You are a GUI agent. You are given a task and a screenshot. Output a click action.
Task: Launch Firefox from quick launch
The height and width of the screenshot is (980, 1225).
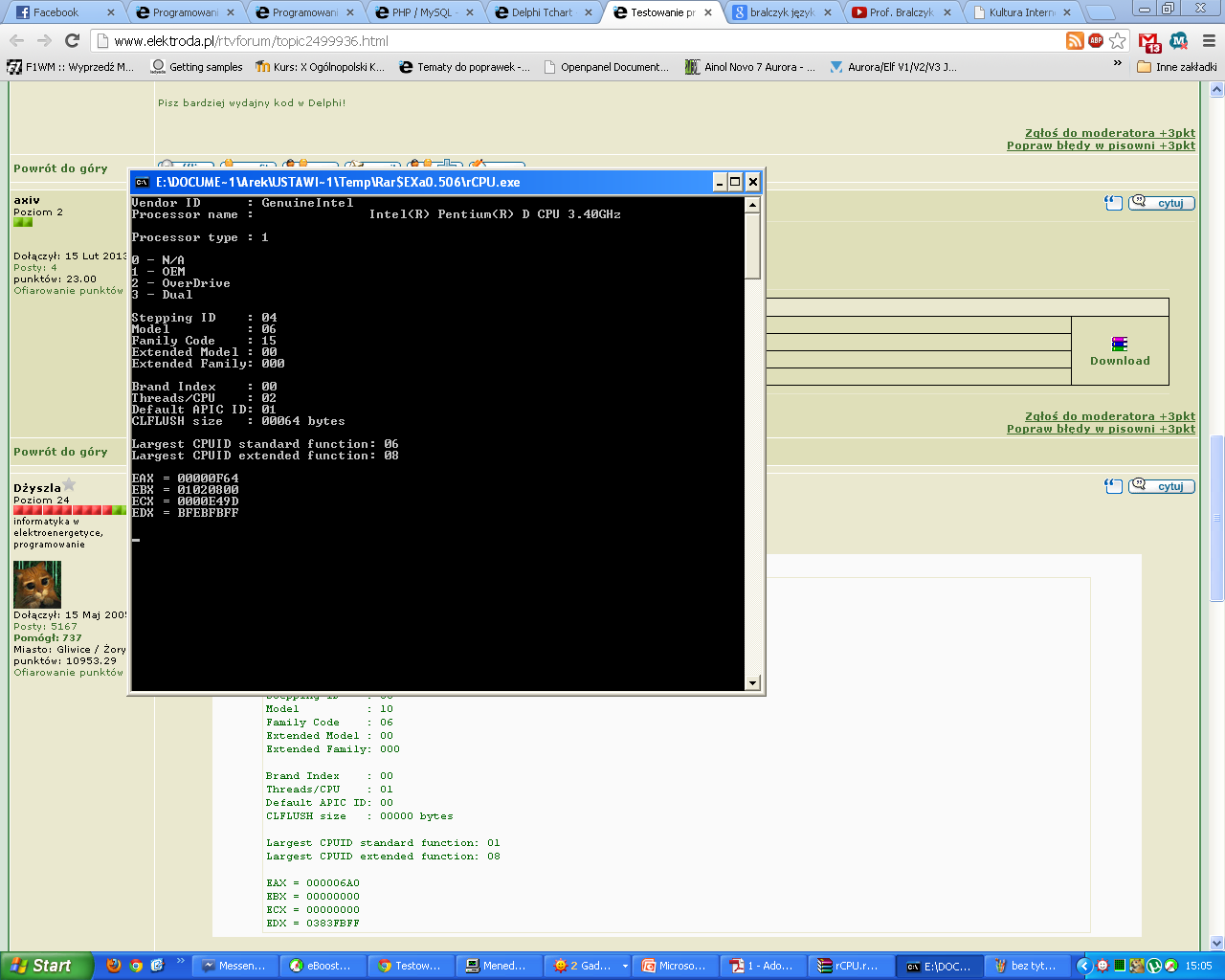pyautogui.click(x=114, y=966)
